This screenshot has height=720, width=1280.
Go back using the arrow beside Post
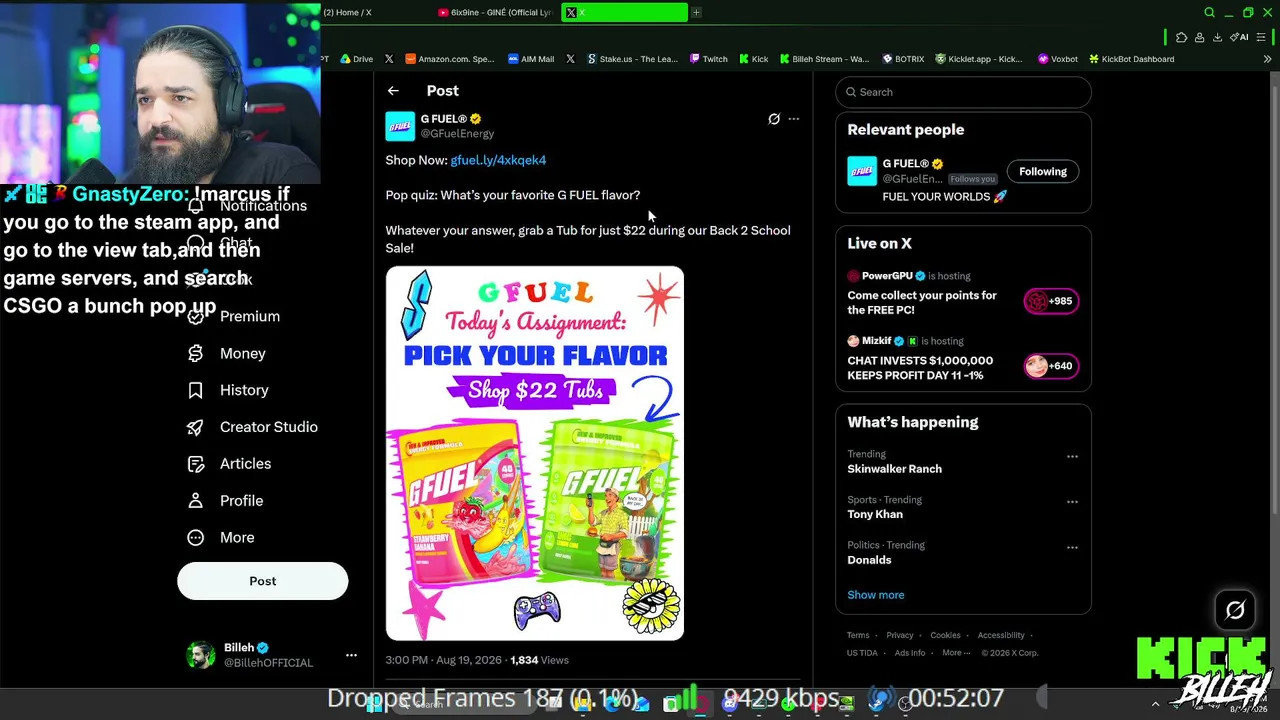tap(393, 91)
